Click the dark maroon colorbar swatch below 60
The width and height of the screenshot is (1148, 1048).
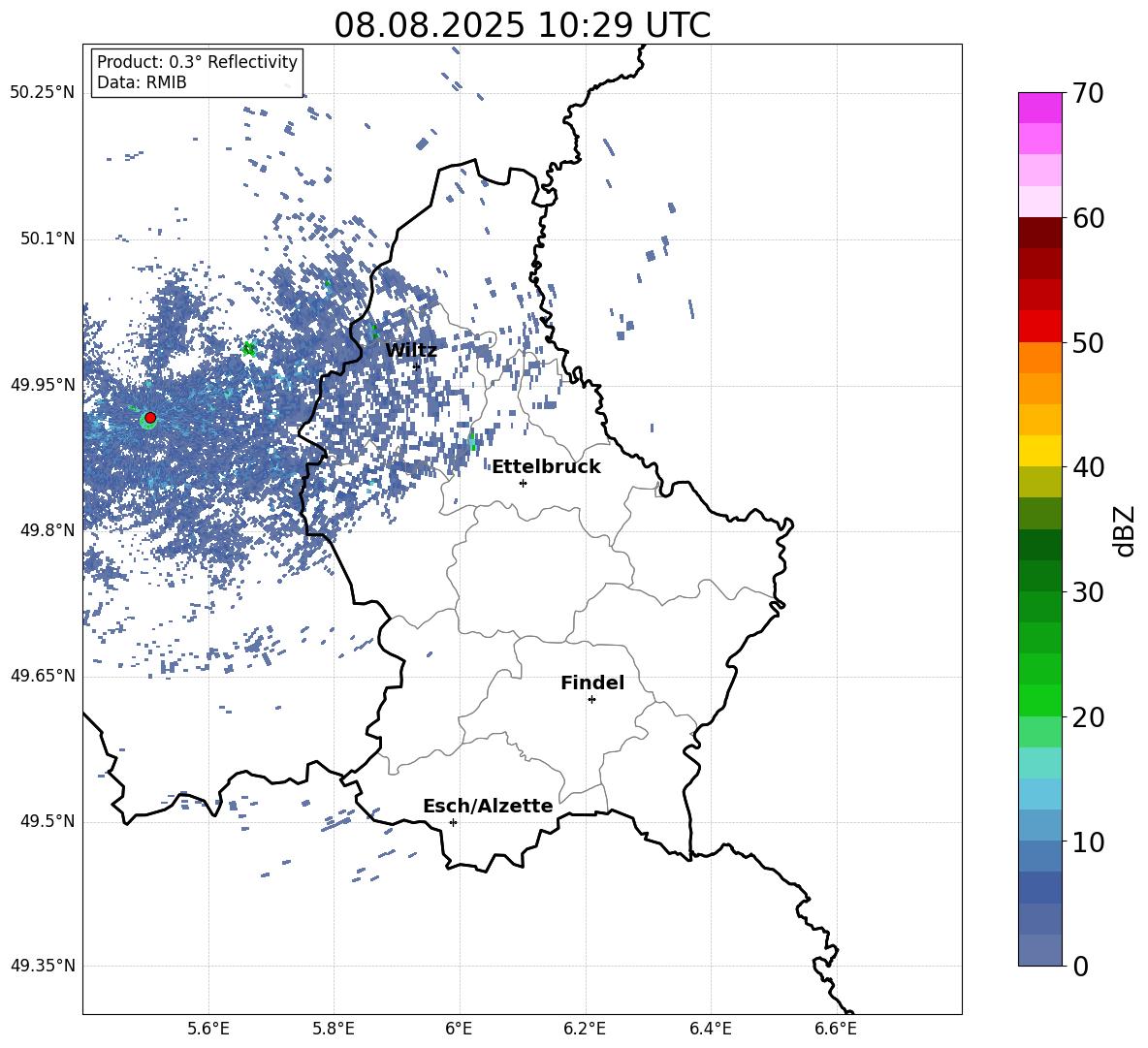tap(1040, 233)
